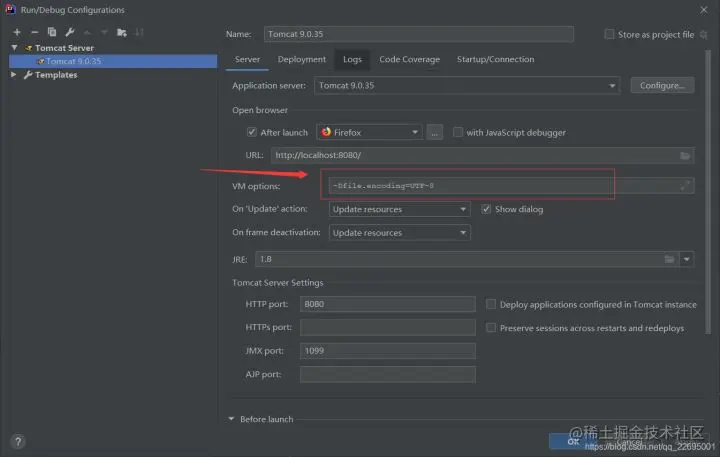Close the Run/Debug Configurations dialog
Image resolution: width=720 pixels, height=457 pixels.
pos(703,10)
